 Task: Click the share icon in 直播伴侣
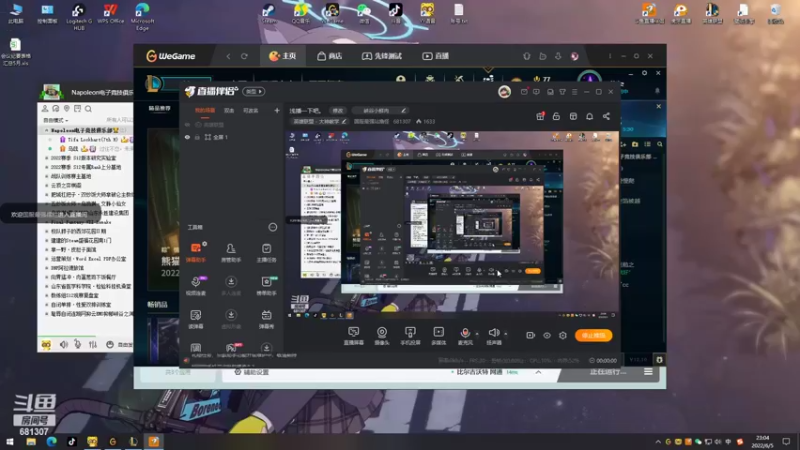pyautogui.click(x=606, y=116)
